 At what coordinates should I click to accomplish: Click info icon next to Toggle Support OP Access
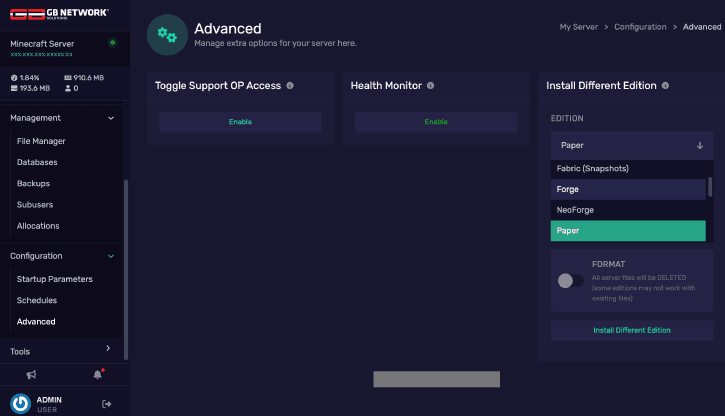coord(290,86)
